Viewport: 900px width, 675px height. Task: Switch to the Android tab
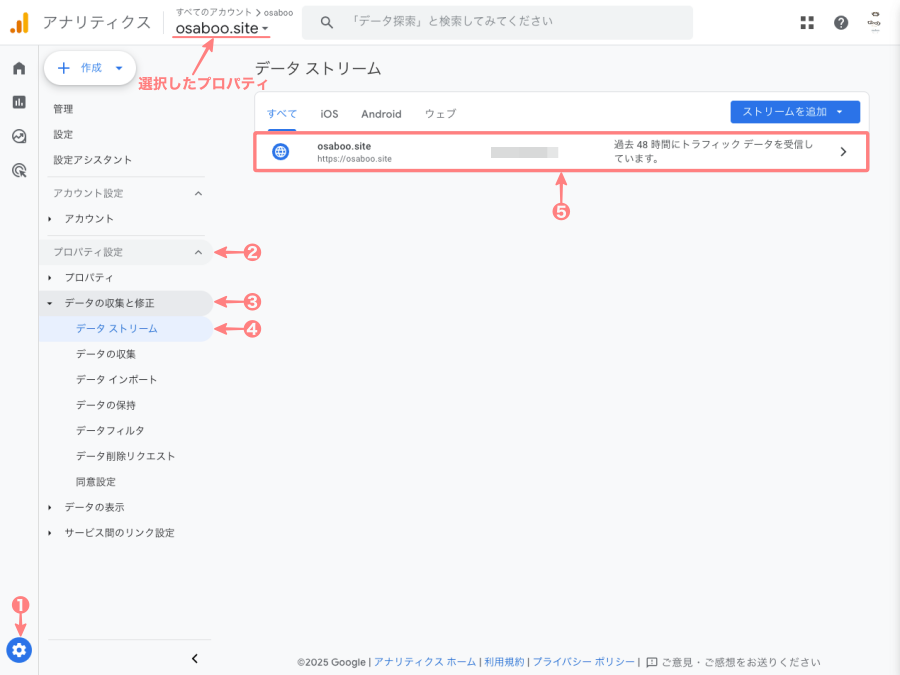tap(381, 114)
